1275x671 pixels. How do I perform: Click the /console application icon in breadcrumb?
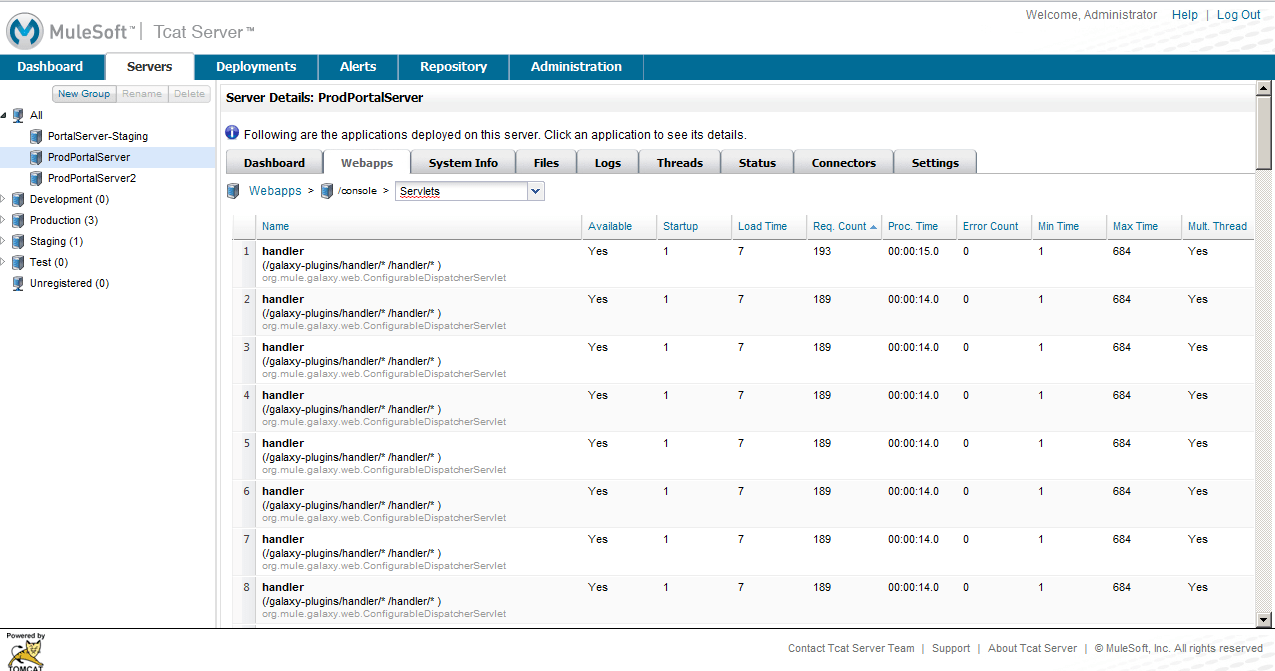pos(327,191)
